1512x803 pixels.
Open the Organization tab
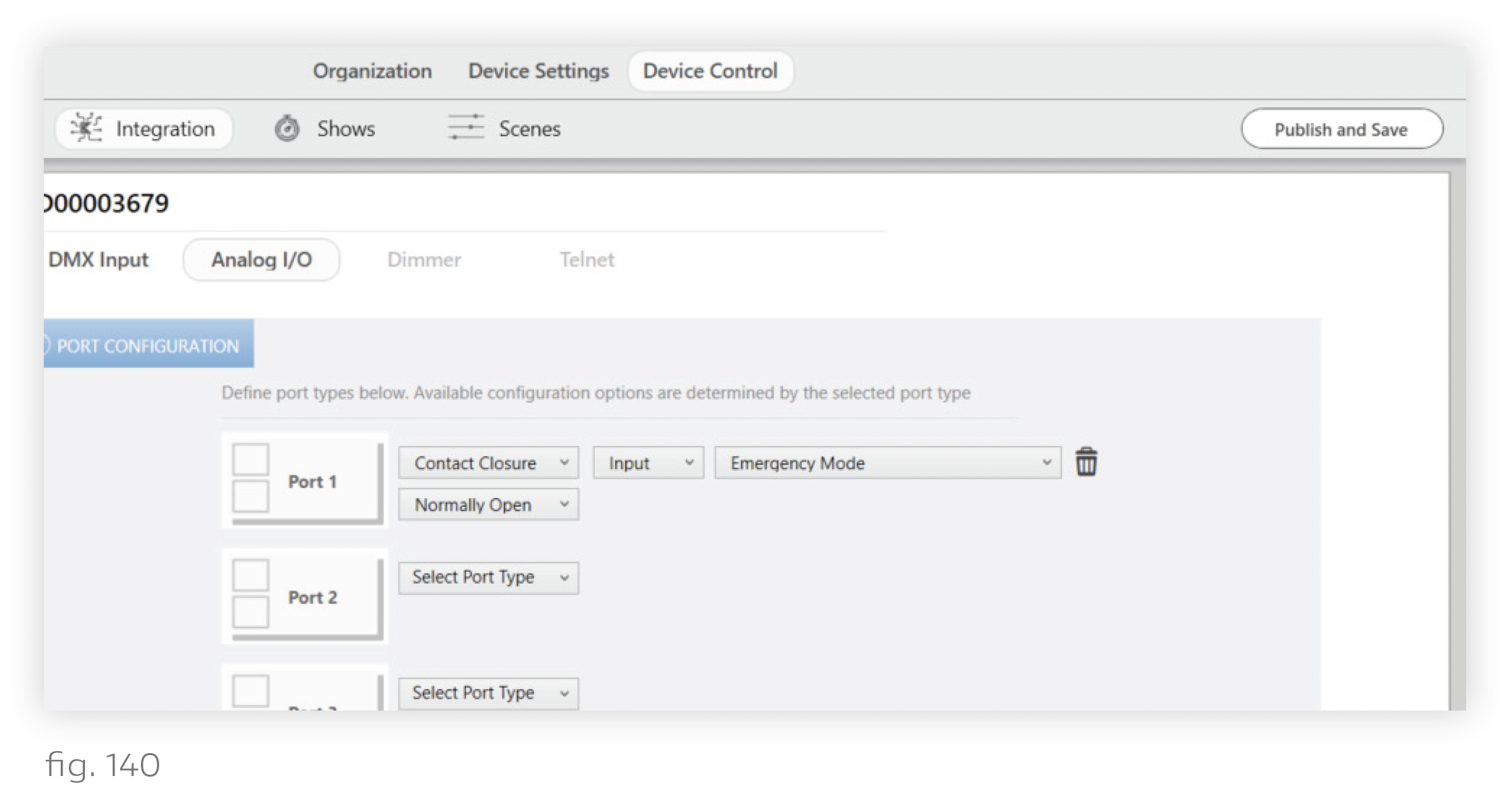pyautogui.click(x=372, y=71)
